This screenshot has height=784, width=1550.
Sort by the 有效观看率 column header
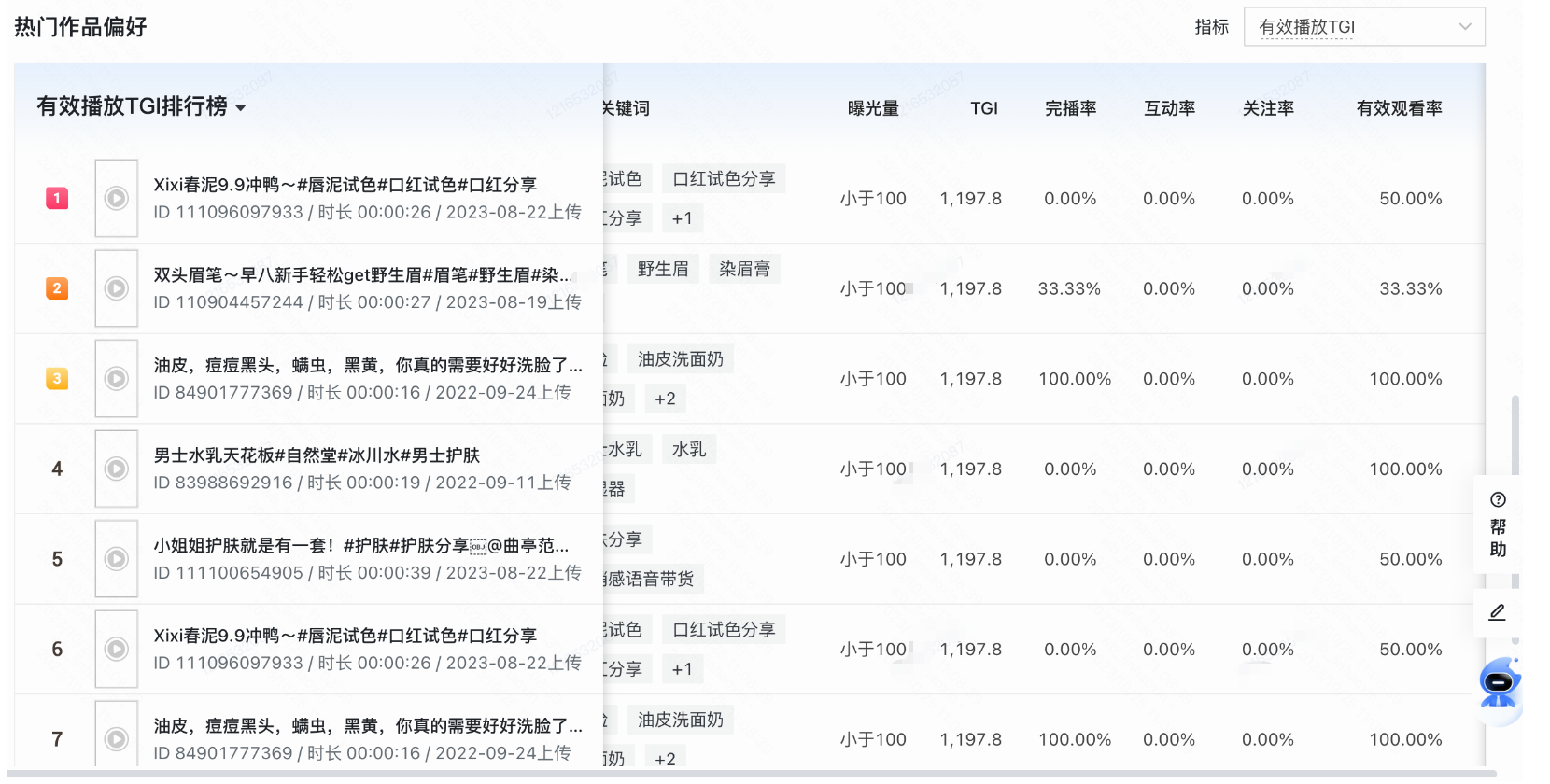[x=1399, y=108]
